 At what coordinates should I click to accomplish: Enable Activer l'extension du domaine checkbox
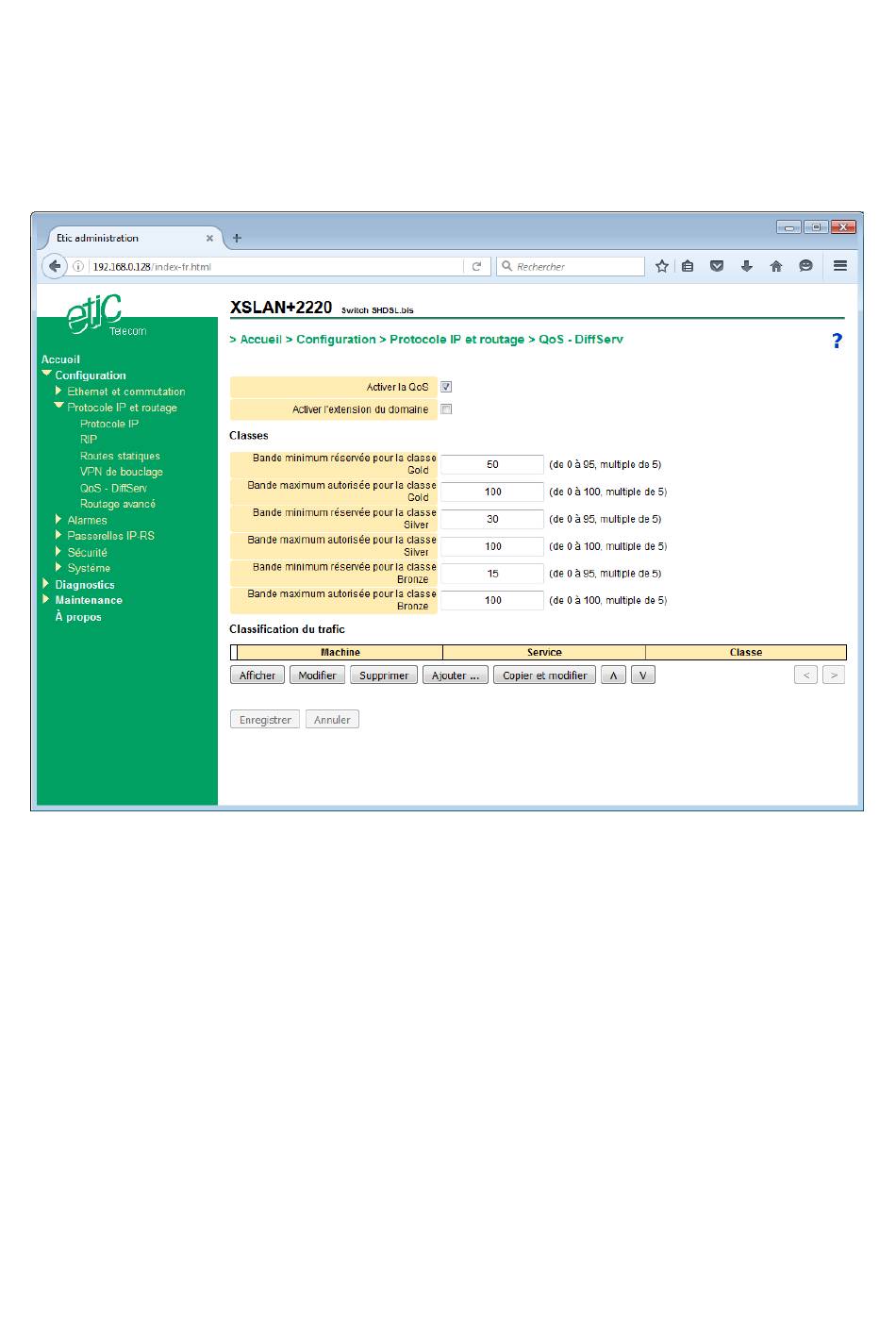pos(447,409)
